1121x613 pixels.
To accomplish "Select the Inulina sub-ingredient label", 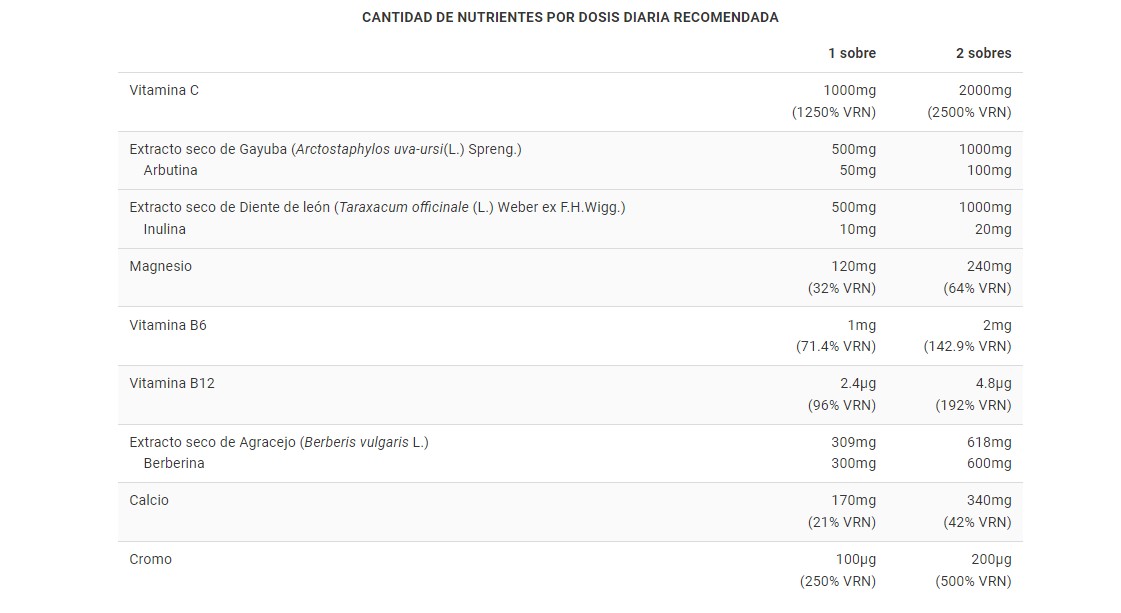I will pos(164,229).
